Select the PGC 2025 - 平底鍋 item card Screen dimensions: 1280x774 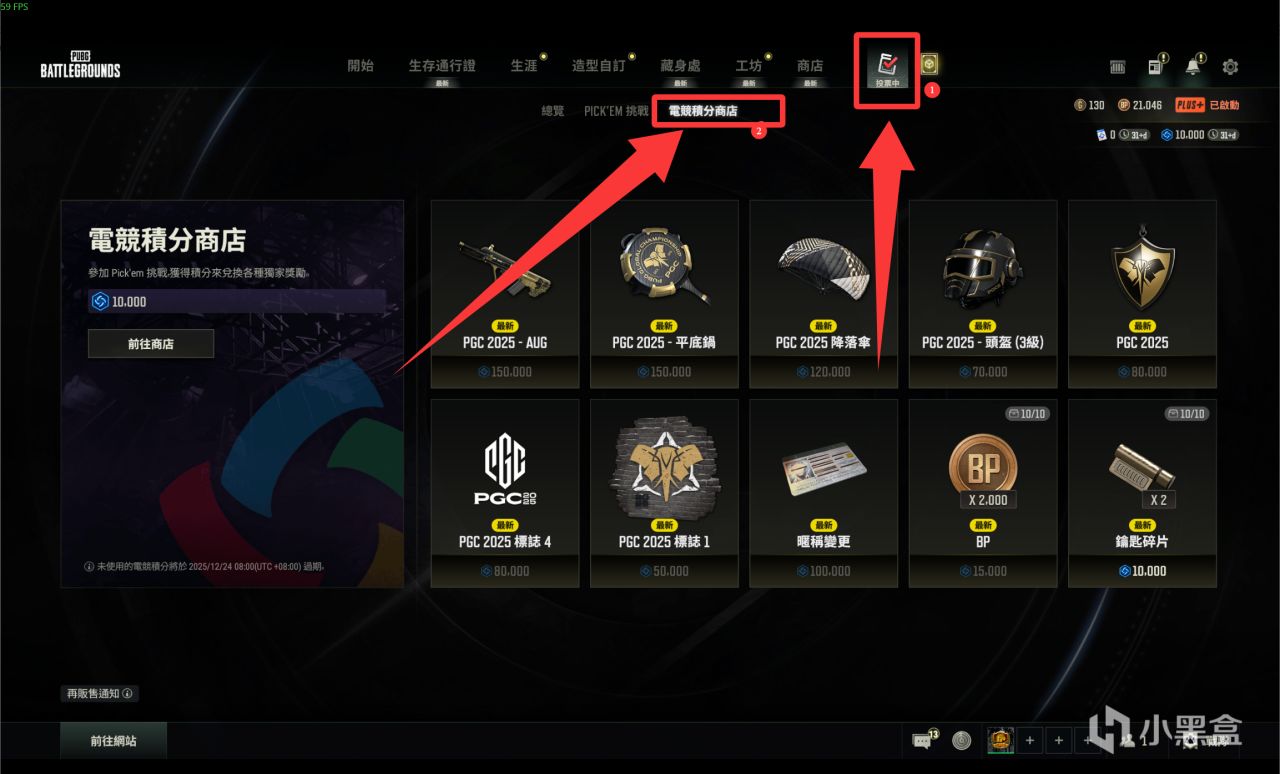(x=664, y=294)
